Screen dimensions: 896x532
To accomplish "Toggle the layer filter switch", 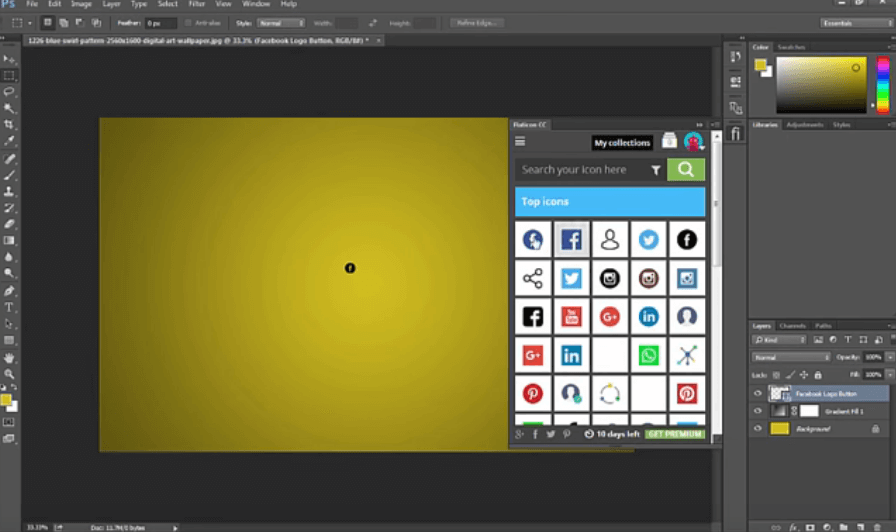I will pos(893,339).
